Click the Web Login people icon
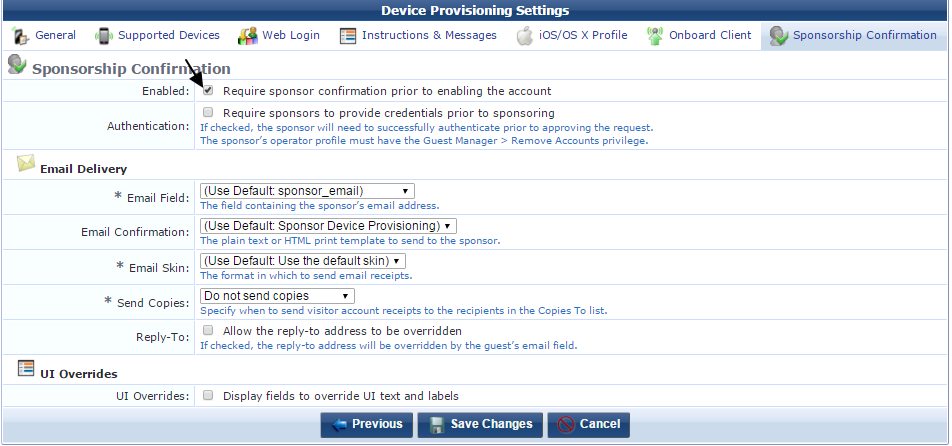This screenshot has height=446, width=952. click(x=247, y=36)
